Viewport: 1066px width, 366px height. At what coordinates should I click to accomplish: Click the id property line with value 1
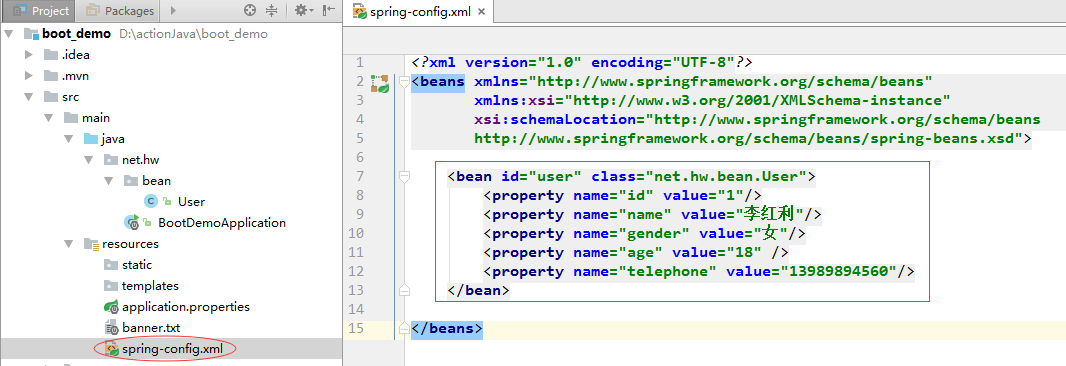(x=621, y=196)
